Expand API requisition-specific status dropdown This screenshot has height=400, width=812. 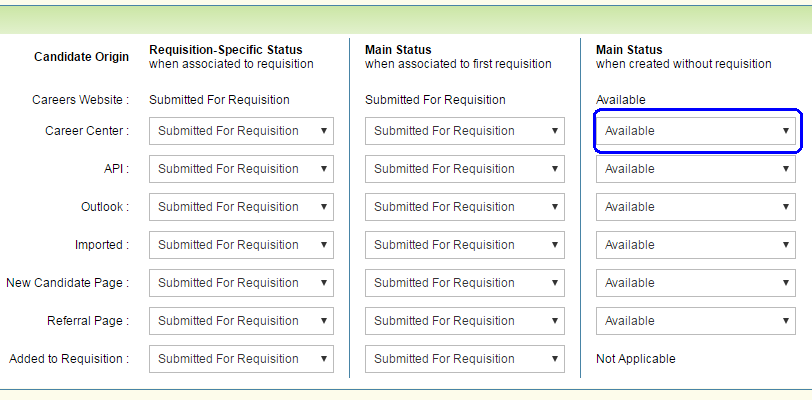[x=241, y=169]
